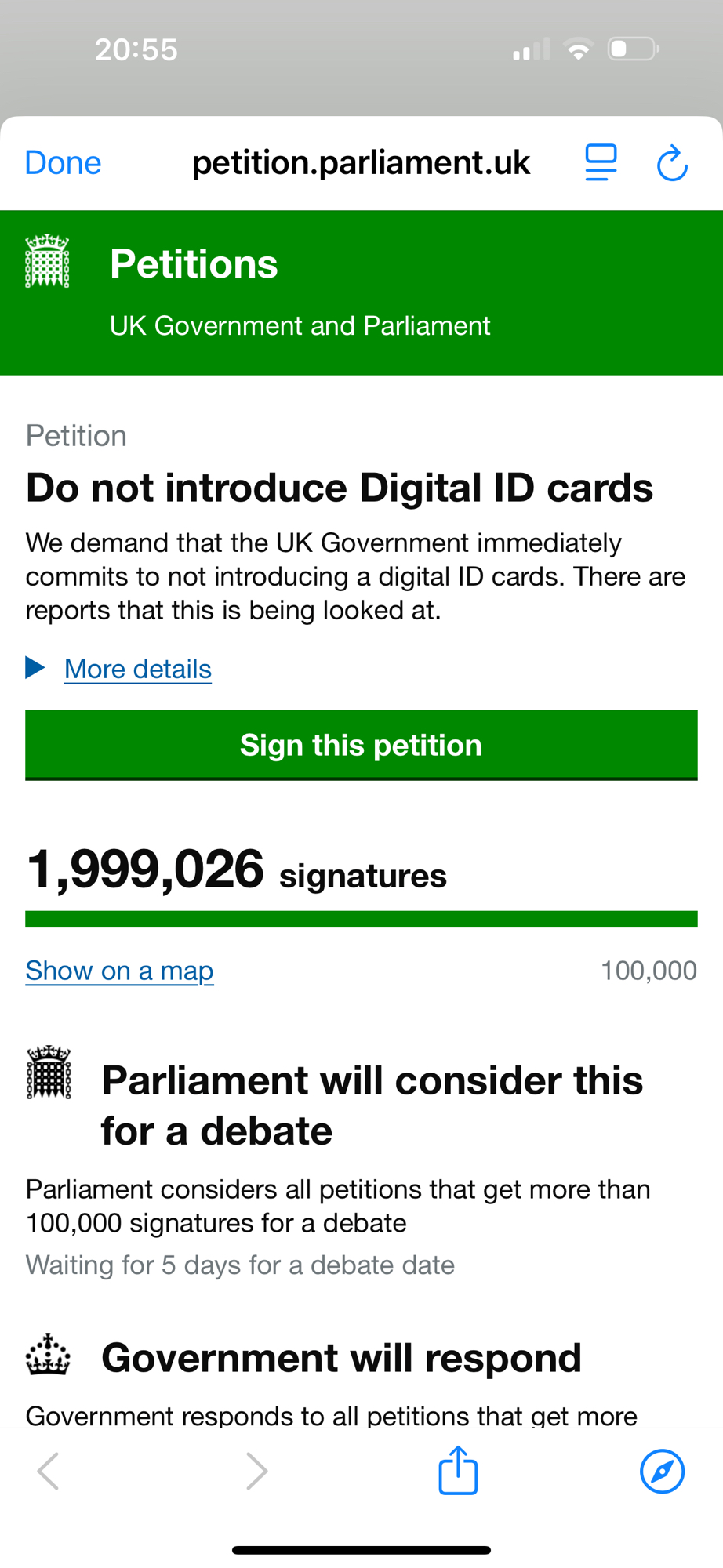
Task: Tap the reader view icon
Action: [601, 163]
